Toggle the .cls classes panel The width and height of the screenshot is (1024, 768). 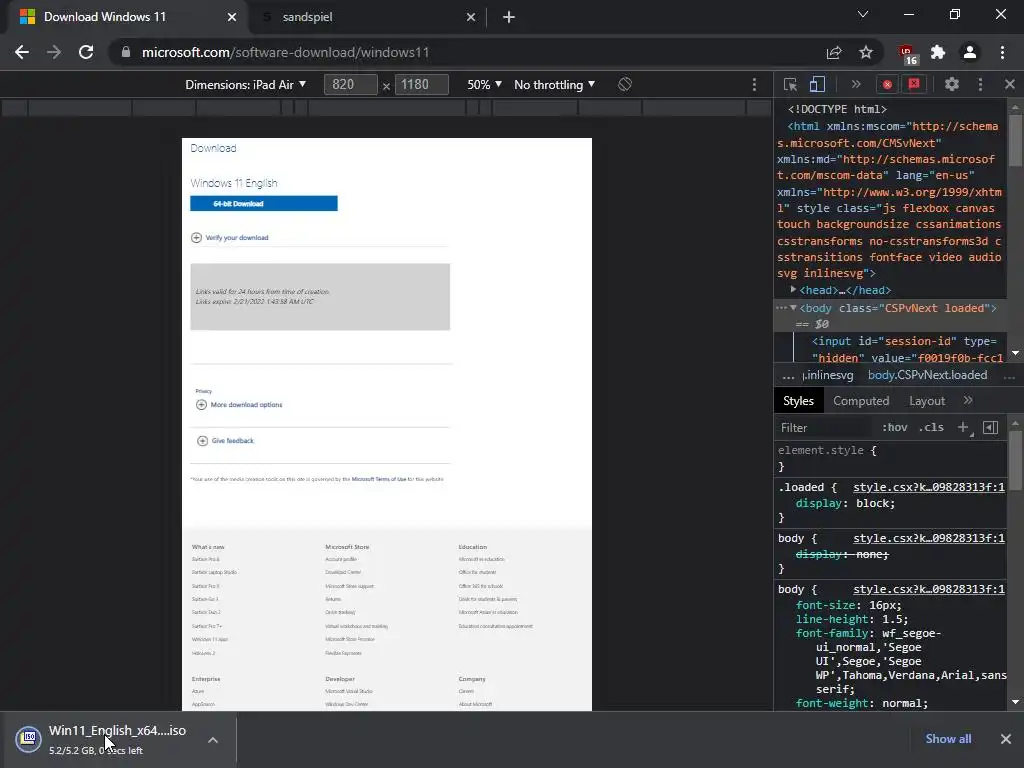pos(931,427)
